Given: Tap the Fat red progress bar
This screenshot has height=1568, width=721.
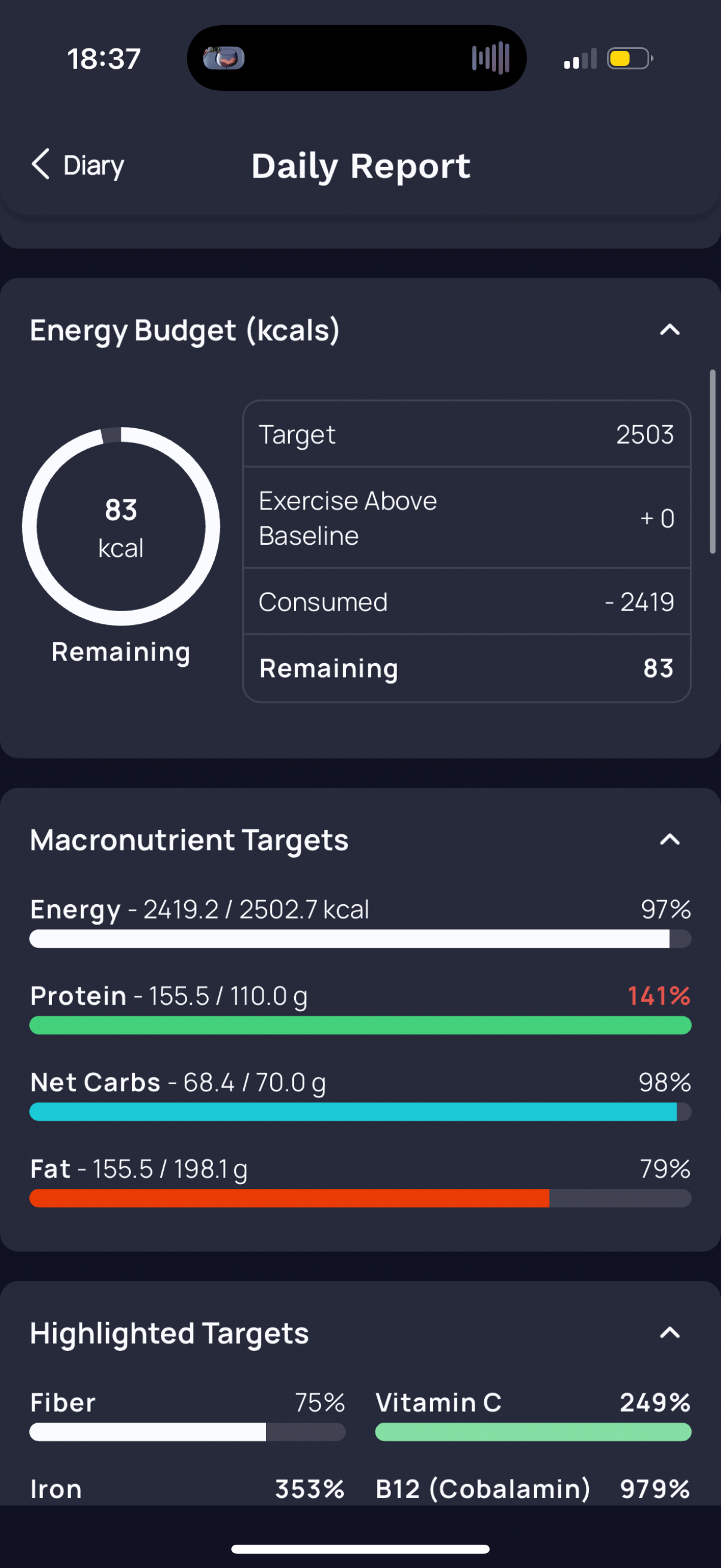Looking at the screenshot, I should tap(360, 1198).
